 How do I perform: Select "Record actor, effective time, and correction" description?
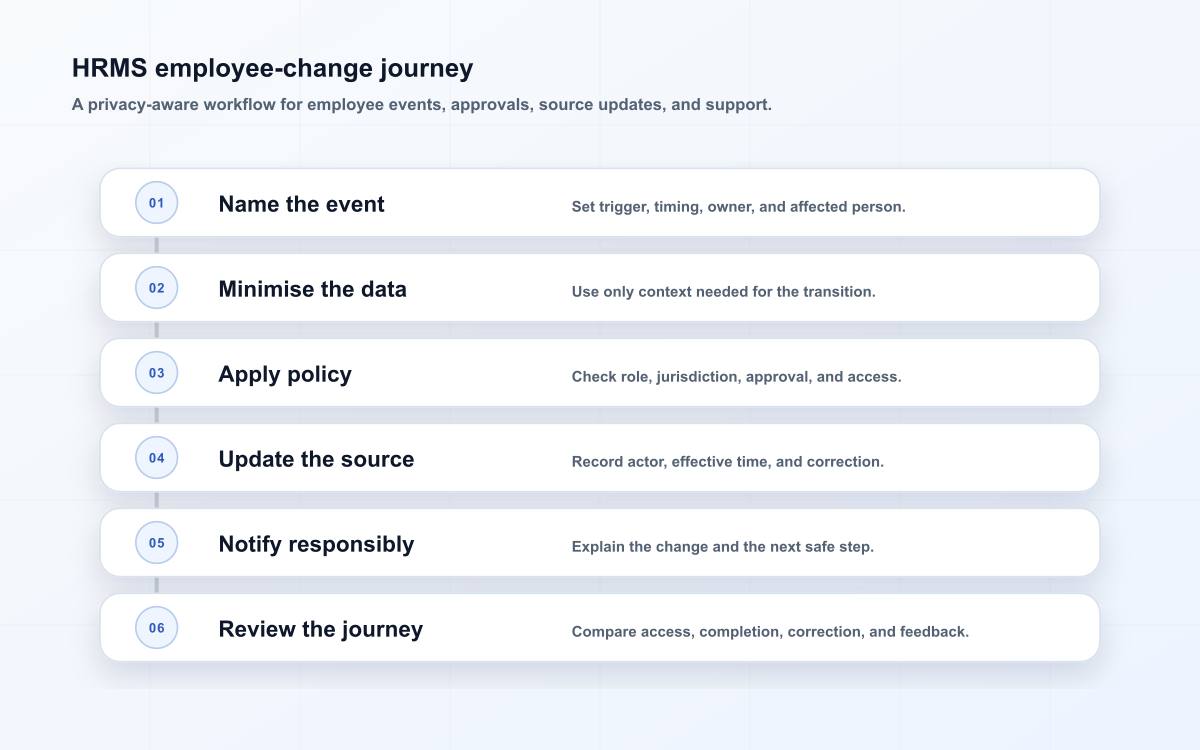[x=727, y=462]
